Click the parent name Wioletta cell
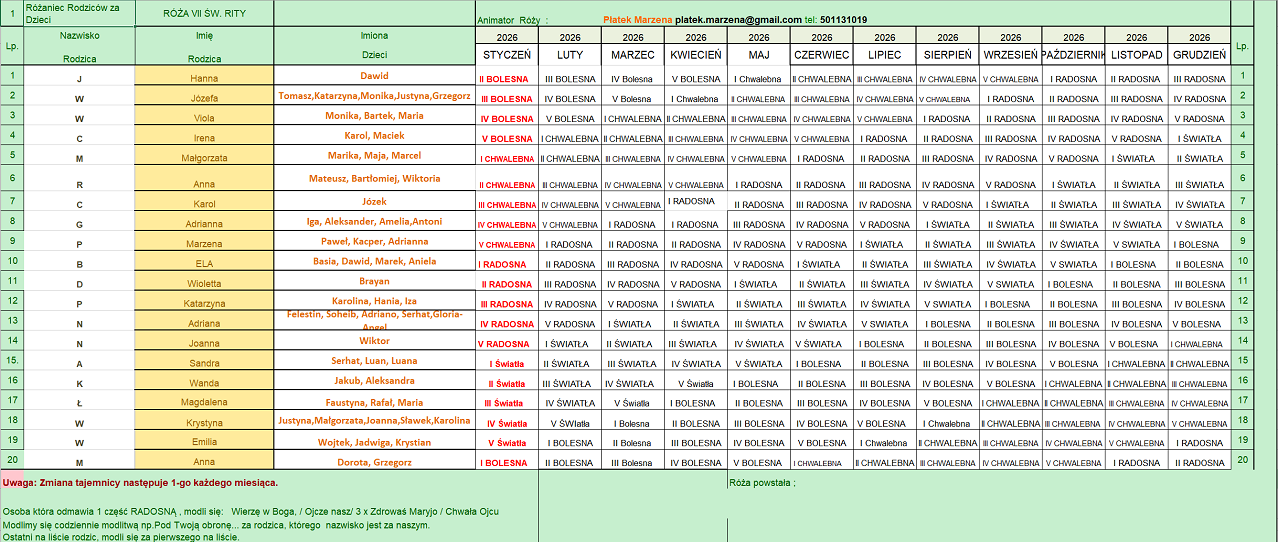 (x=204, y=282)
